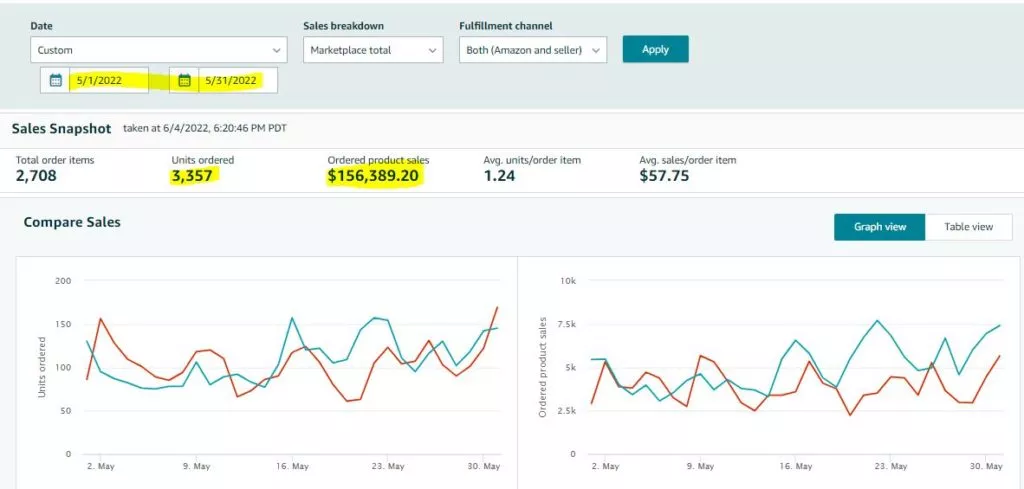Click the Total order items value 2,708
This screenshot has width=1024, height=489.
coord(36,176)
